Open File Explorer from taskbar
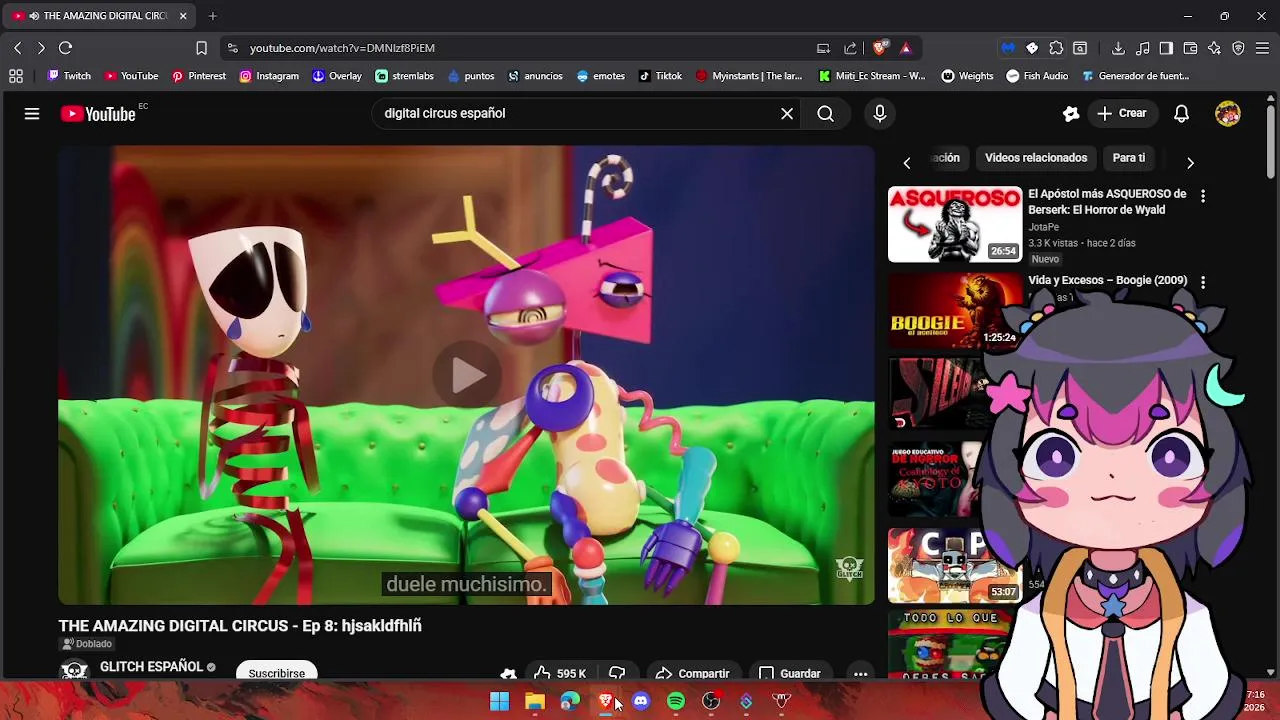Viewport: 1280px width, 720px height. [x=534, y=701]
